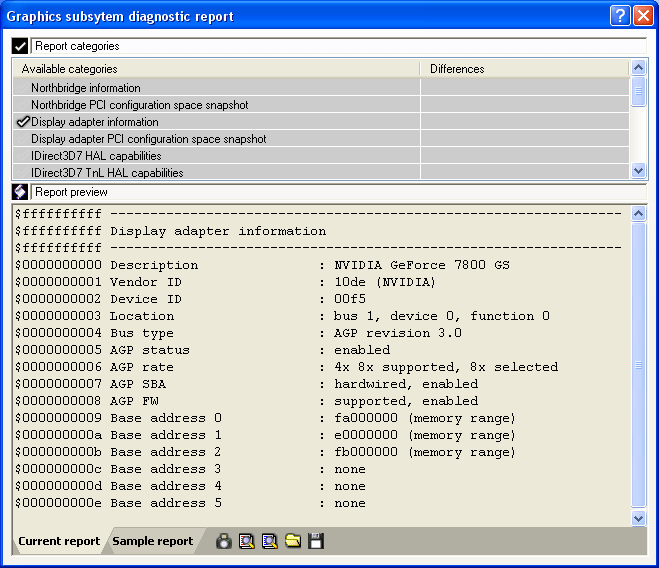Click report preview scroll up arrow
659x568 pixels.
tap(638, 214)
